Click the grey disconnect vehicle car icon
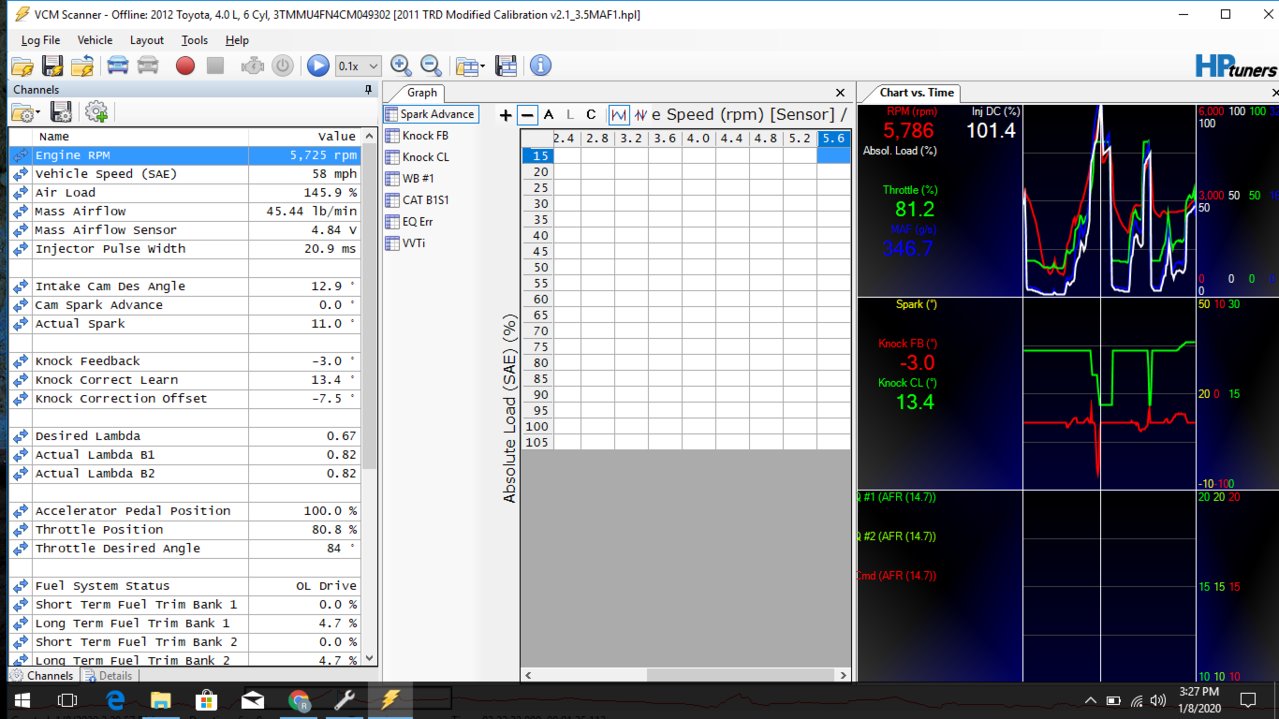The height and width of the screenshot is (719, 1279). pyautogui.click(x=148, y=66)
